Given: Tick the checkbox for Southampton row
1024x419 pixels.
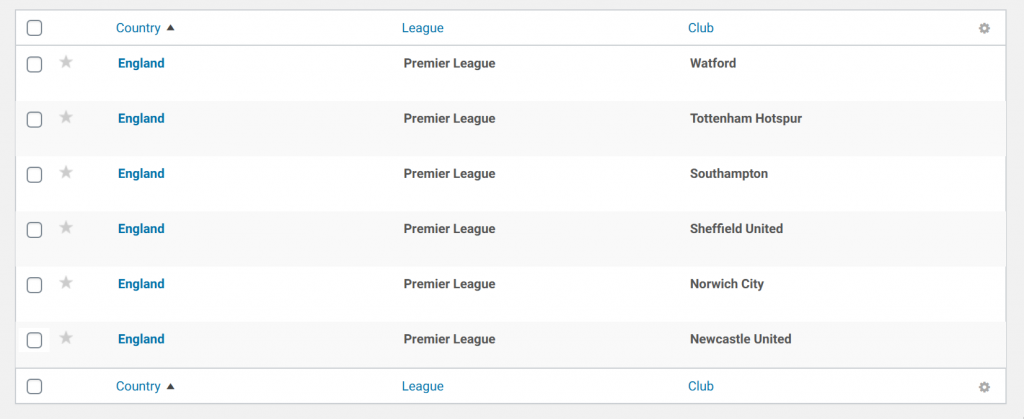Looking at the screenshot, I should coord(34,174).
